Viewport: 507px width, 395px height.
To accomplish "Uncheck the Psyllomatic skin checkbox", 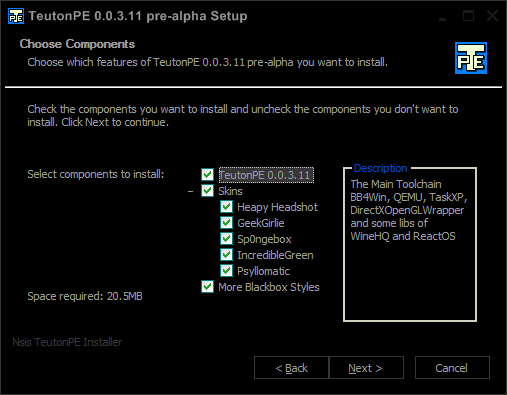I will click(226, 271).
